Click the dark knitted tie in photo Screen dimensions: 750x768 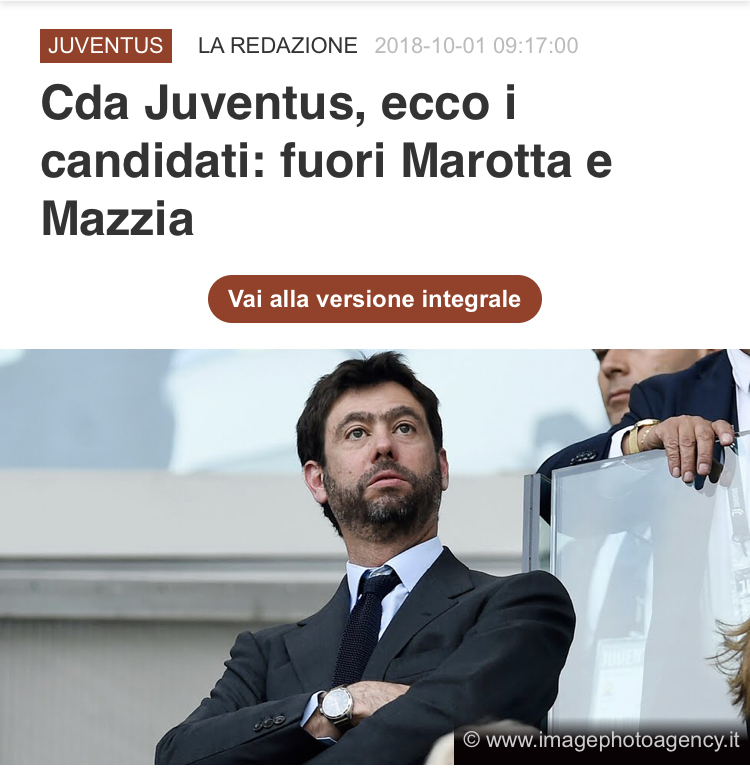365,627
